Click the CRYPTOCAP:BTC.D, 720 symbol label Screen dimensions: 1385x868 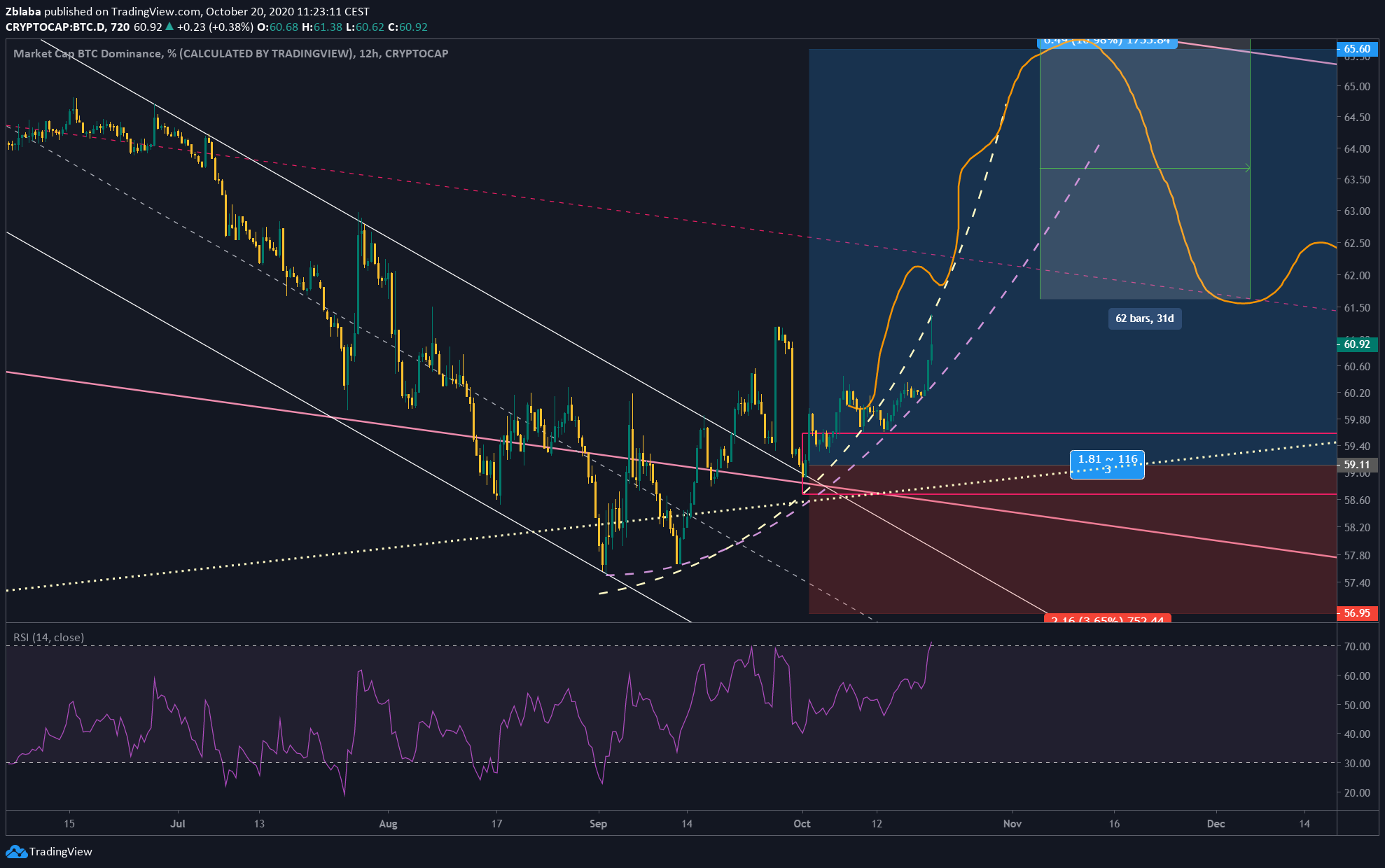[67, 27]
